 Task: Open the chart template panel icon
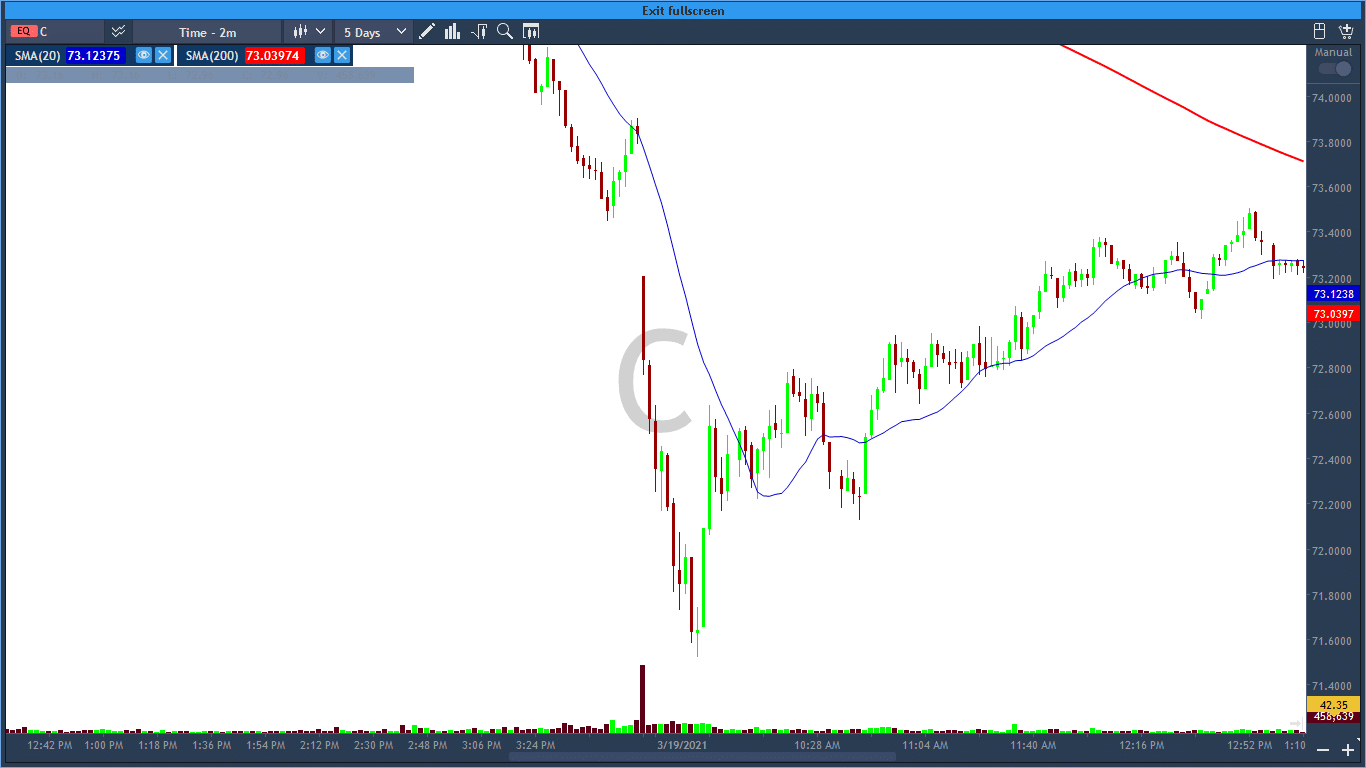click(x=531, y=32)
